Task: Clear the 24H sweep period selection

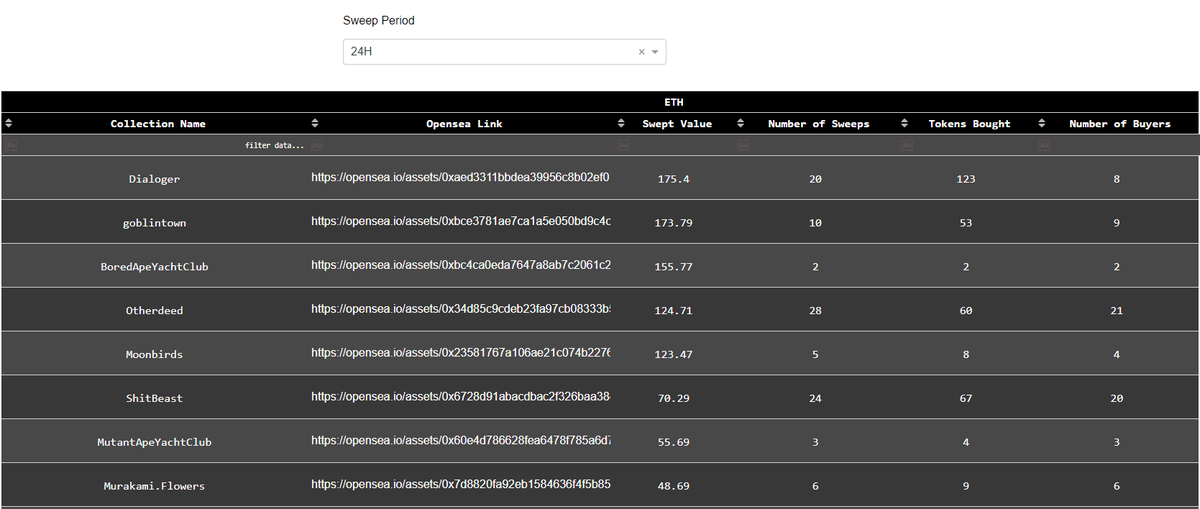Action: tap(642, 52)
